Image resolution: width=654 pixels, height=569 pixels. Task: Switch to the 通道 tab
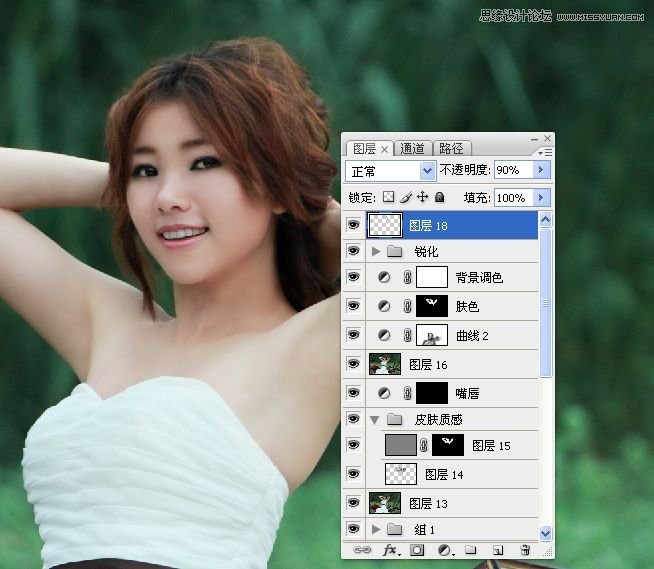(412, 149)
